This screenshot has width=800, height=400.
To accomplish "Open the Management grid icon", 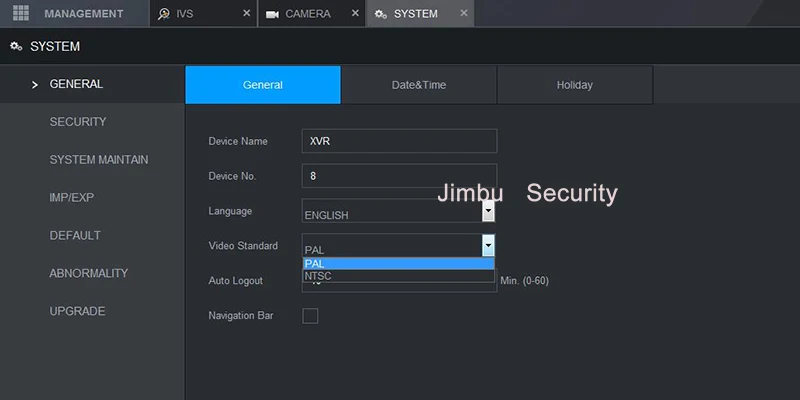I will (x=21, y=13).
